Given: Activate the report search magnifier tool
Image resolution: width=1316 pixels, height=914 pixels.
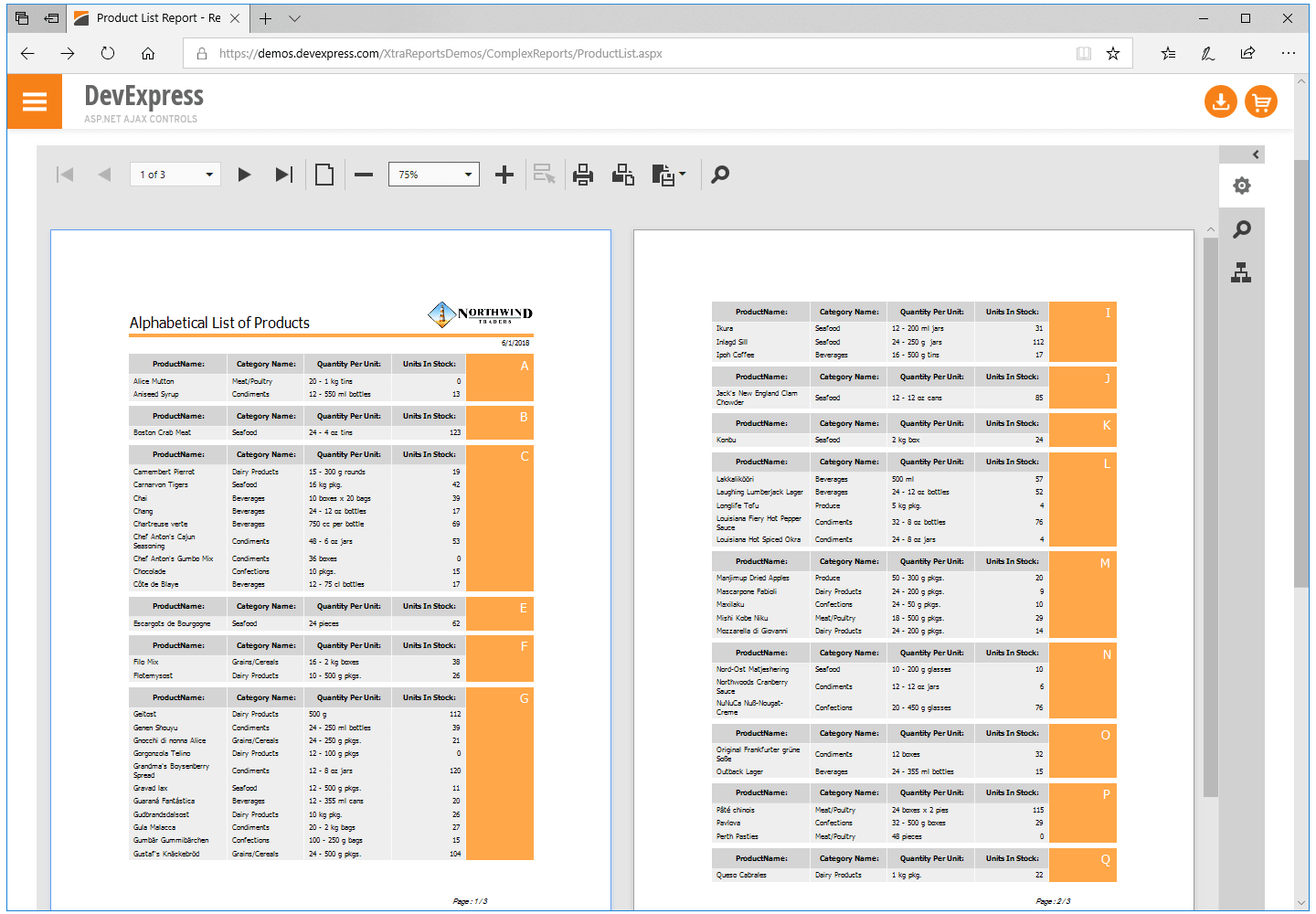Looking at the screenshot, I should click(x=719, y=174).
